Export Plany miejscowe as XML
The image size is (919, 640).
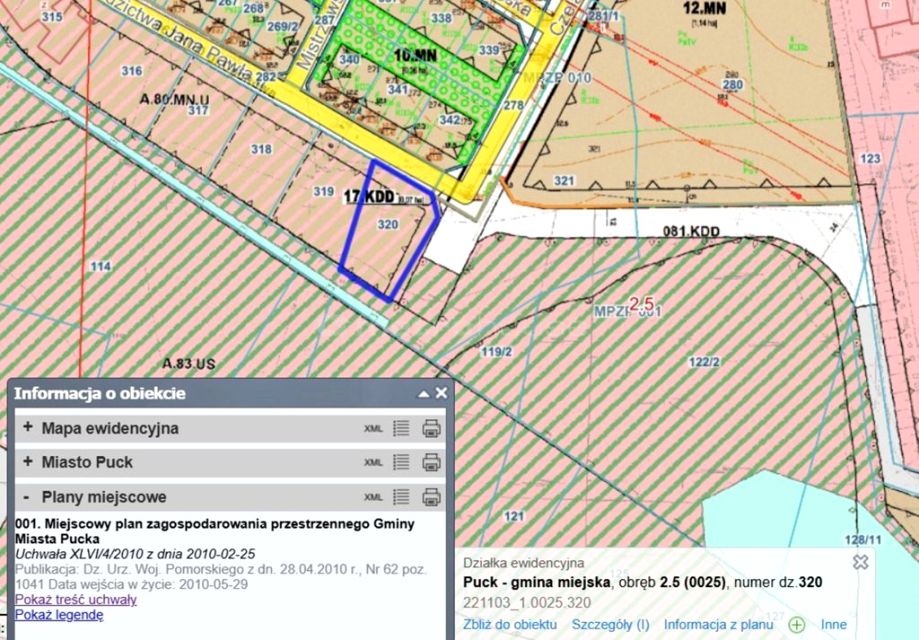point(373,498)
